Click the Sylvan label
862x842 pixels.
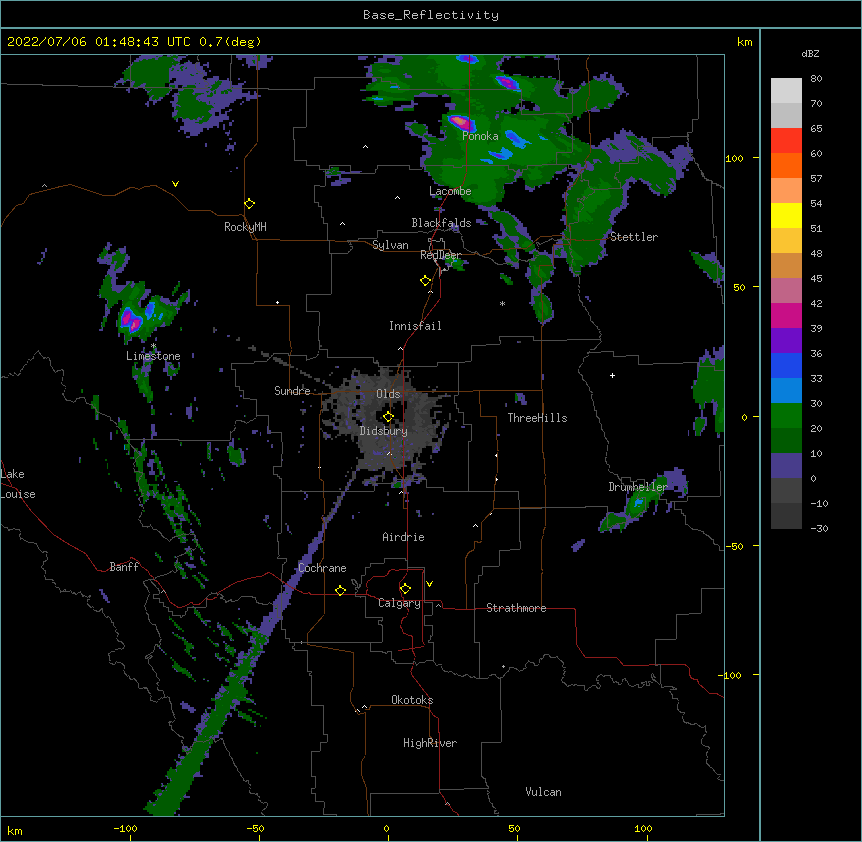[x=390, y=245]
